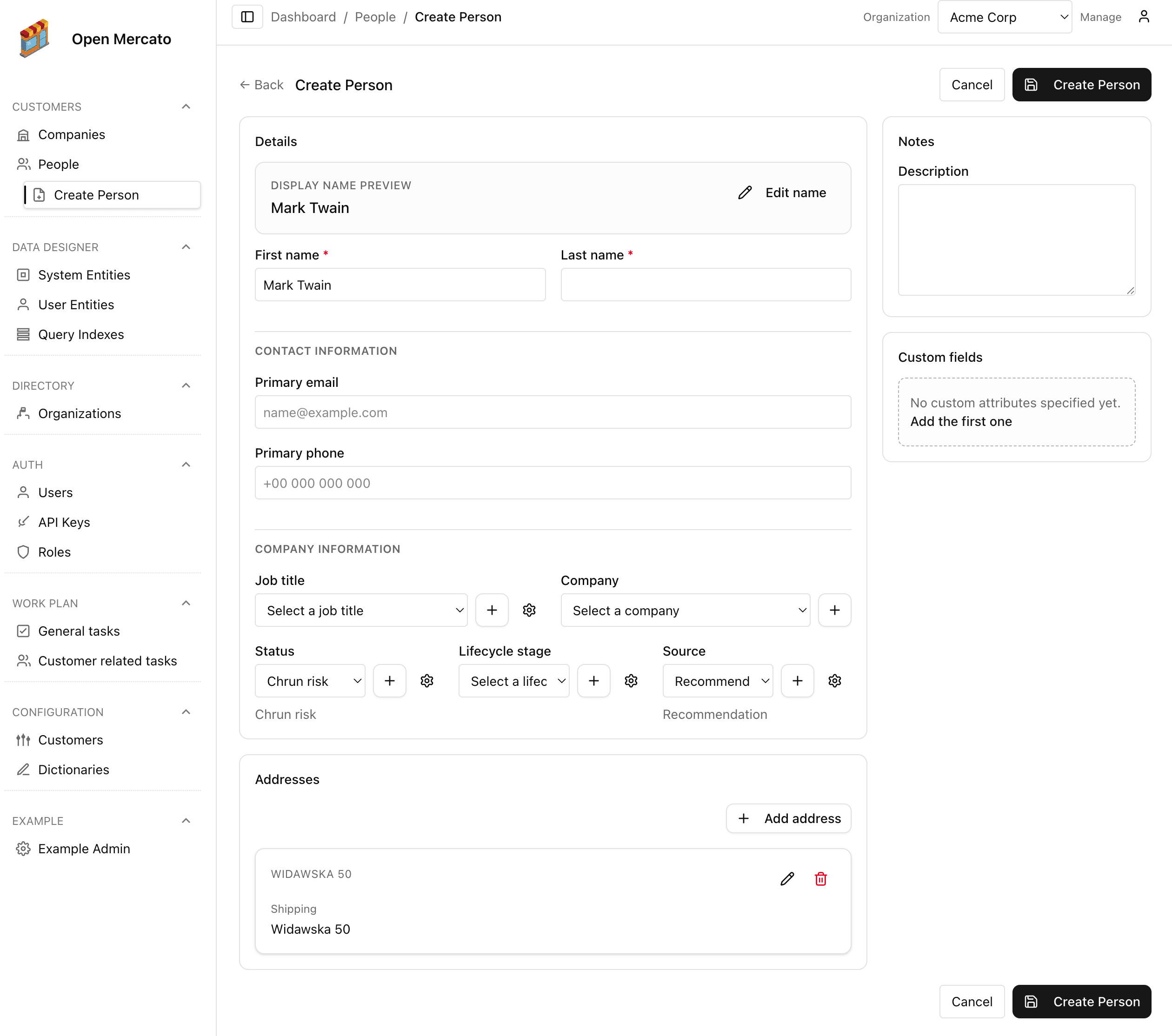
Task: Edit the WIDAWSKA 50 address via pencil icon
Action: (787, 878)
